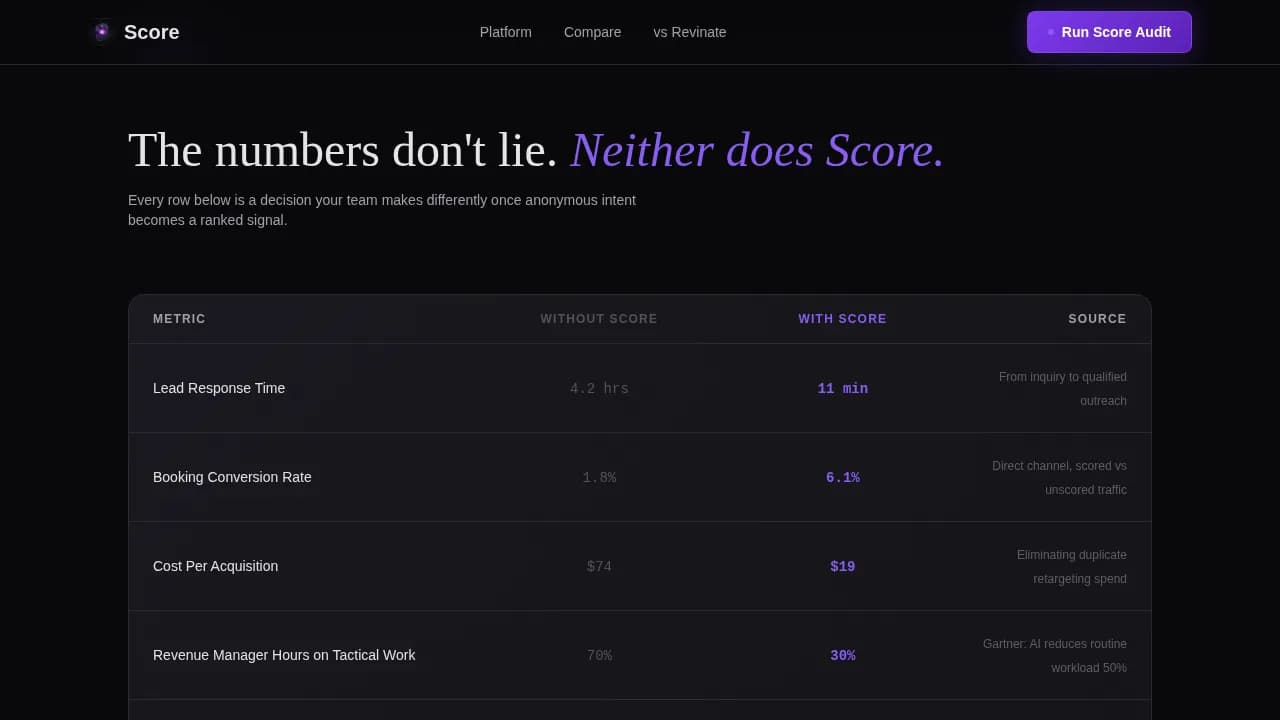Image resolution: width=1280 pixels, height=720 pixels.
Task: Click 'From inquiry to qualified outreach' source text
Action: (x=1062, y=389)
